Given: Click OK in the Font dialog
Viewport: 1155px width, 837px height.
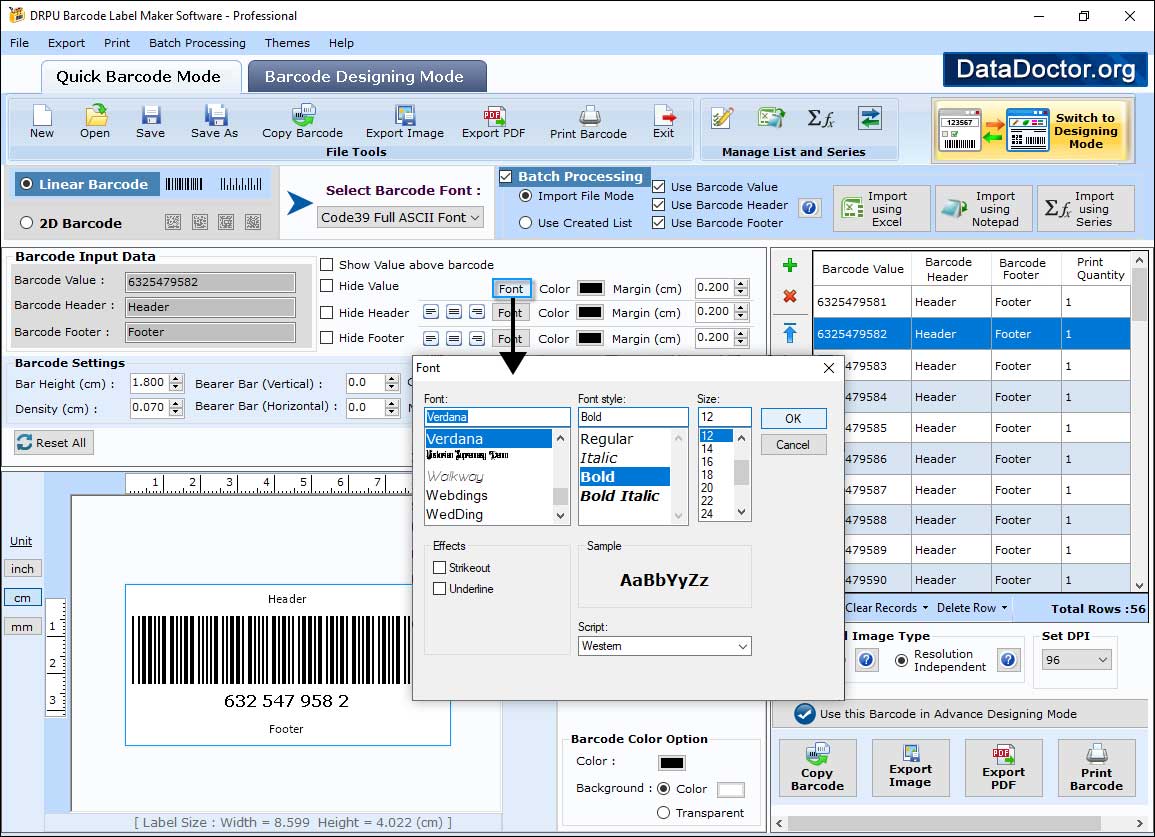Looking at the screenshot, I should pyautogui.click(x=793, y=418).
